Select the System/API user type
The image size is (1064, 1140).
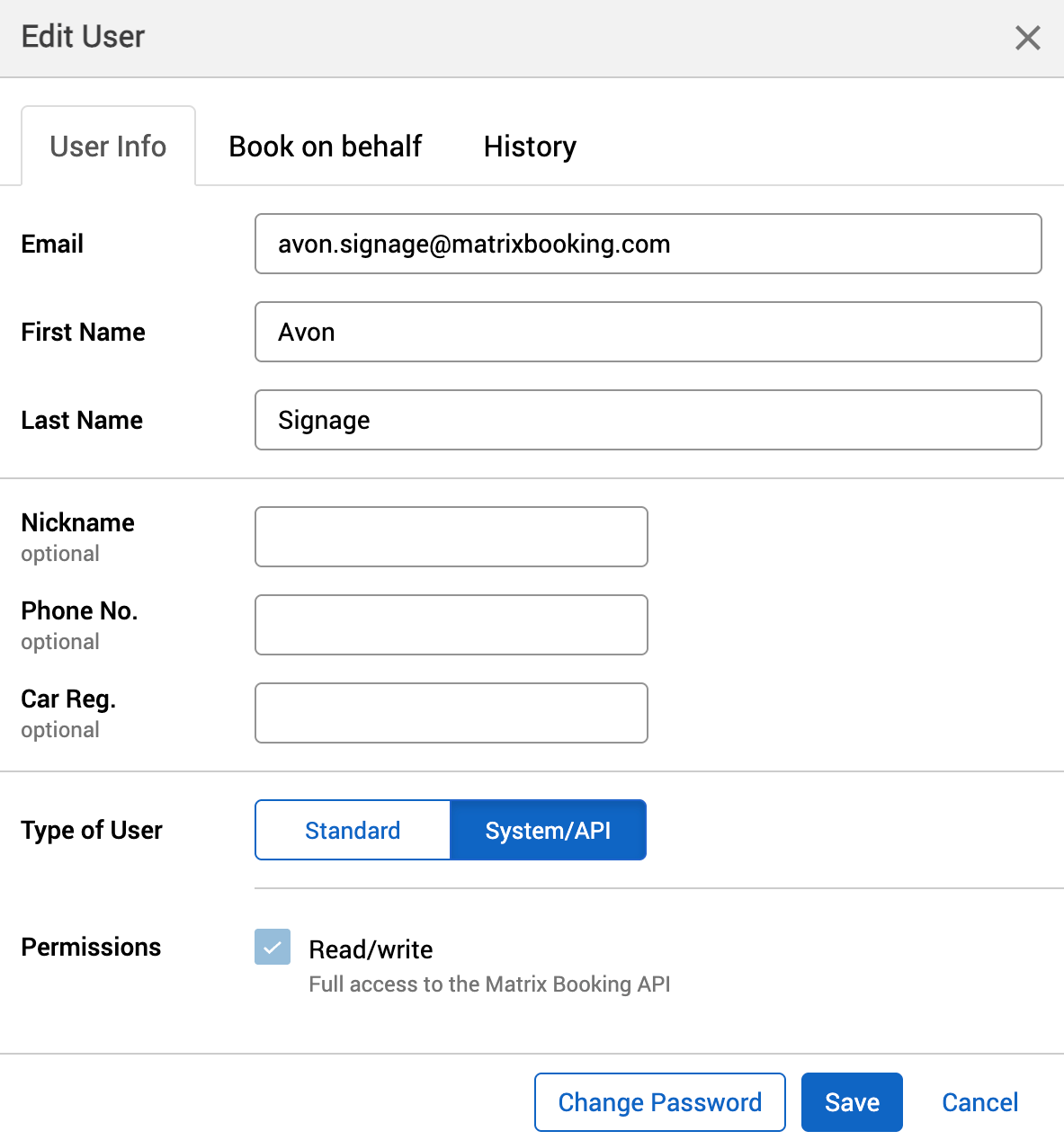coord(548,830)
